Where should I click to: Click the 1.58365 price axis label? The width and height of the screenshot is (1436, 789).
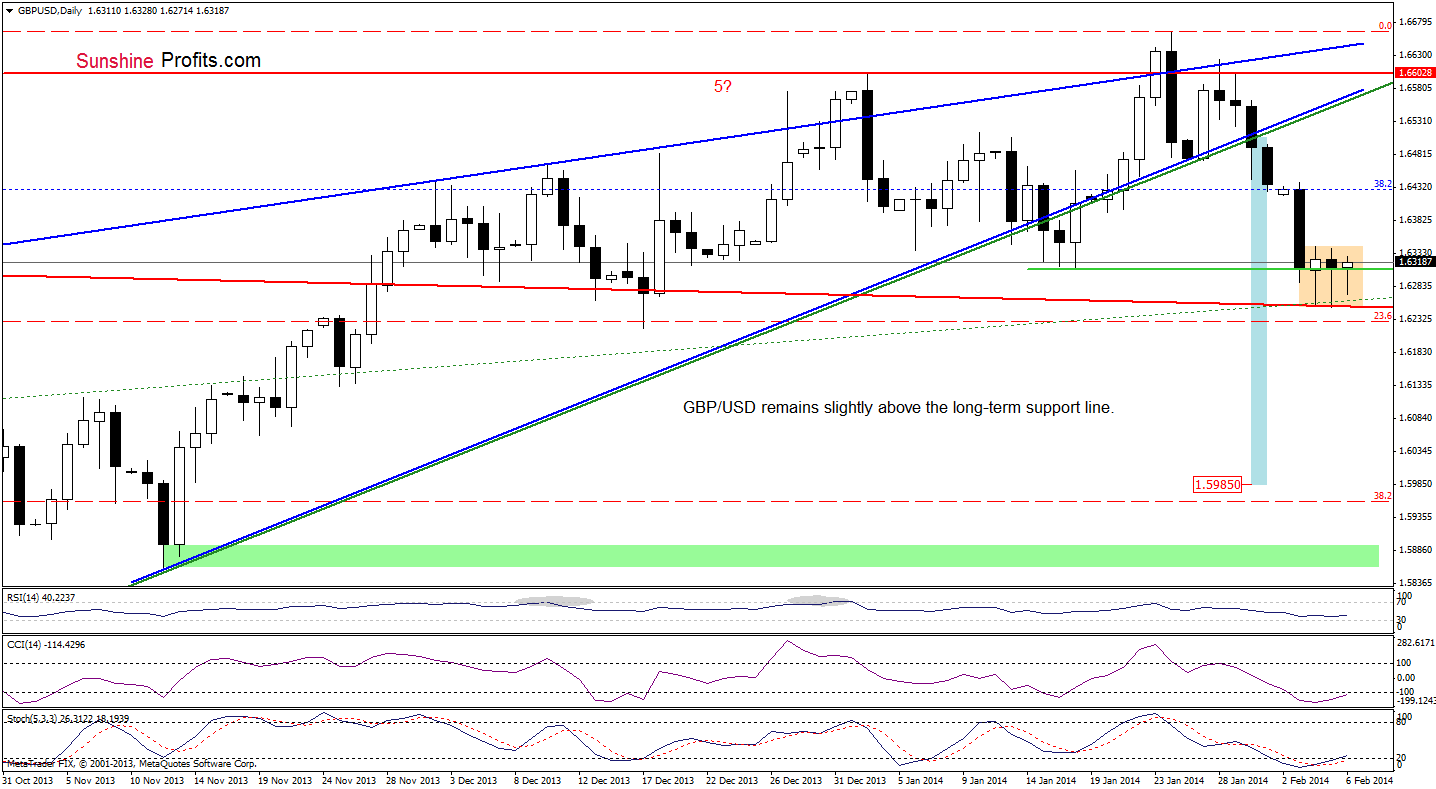[1414, 582]
